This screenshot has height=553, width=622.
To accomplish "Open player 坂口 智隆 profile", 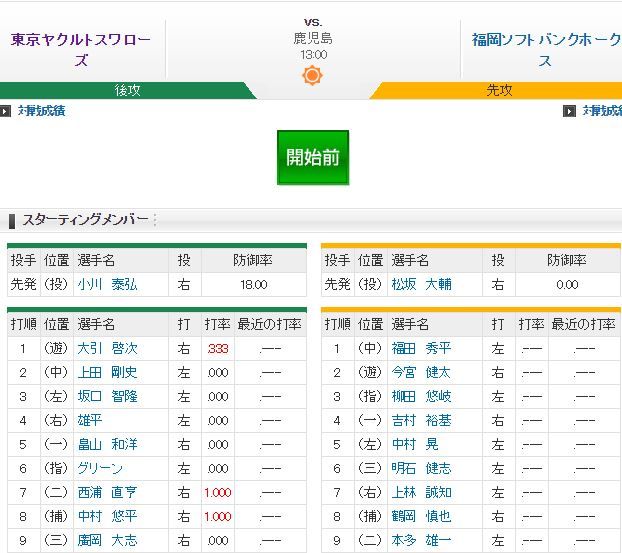I will (108, 396).
